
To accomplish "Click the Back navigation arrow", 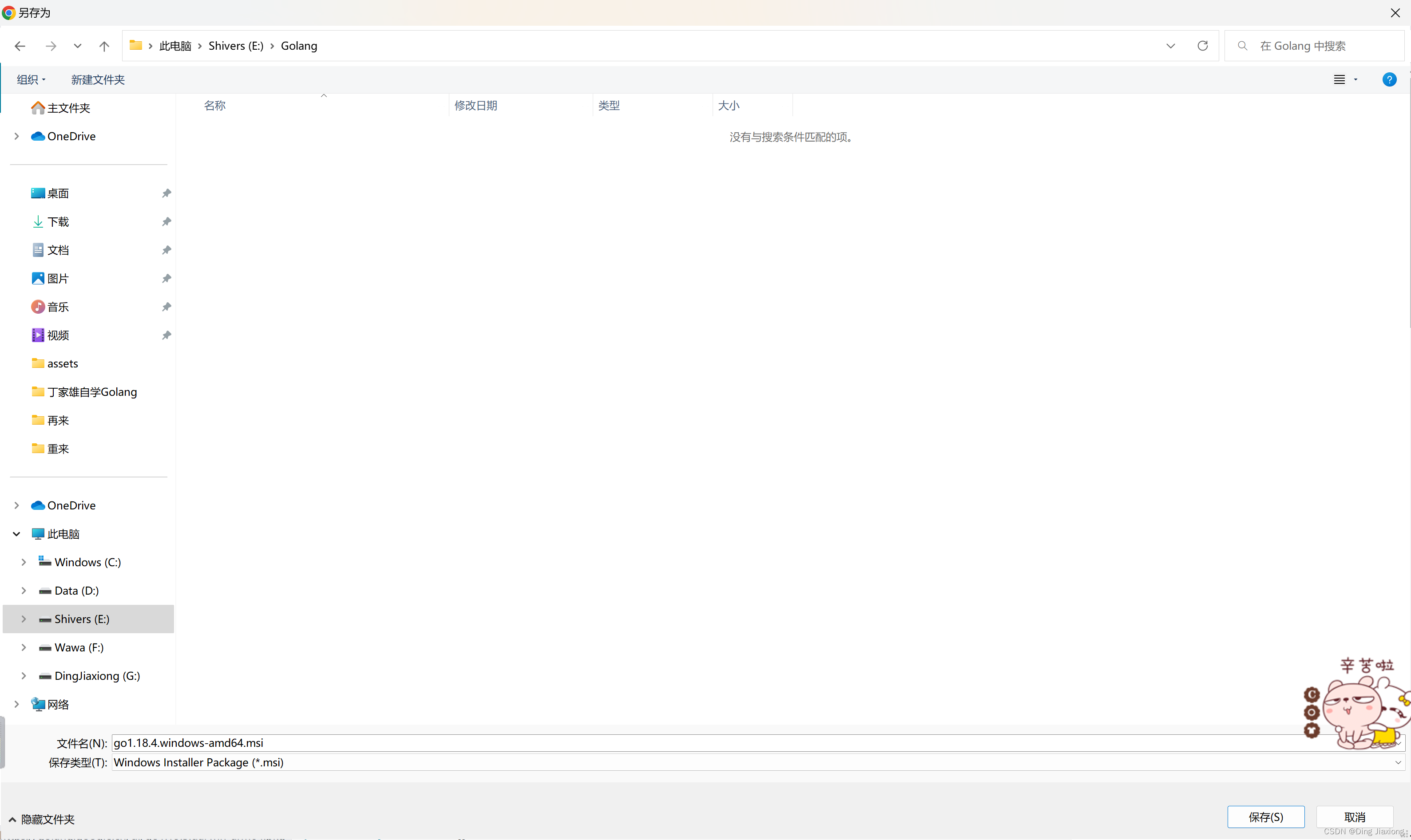I will click(x=20, y=46).
